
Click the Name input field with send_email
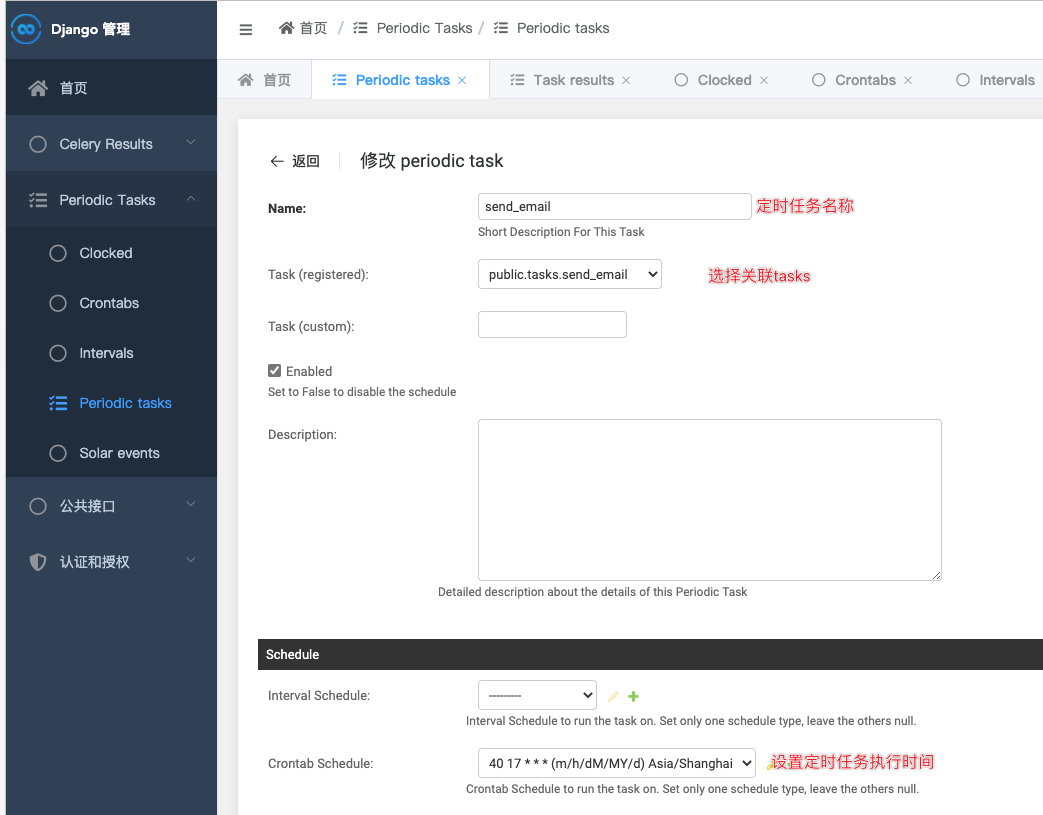click(615, 206)
